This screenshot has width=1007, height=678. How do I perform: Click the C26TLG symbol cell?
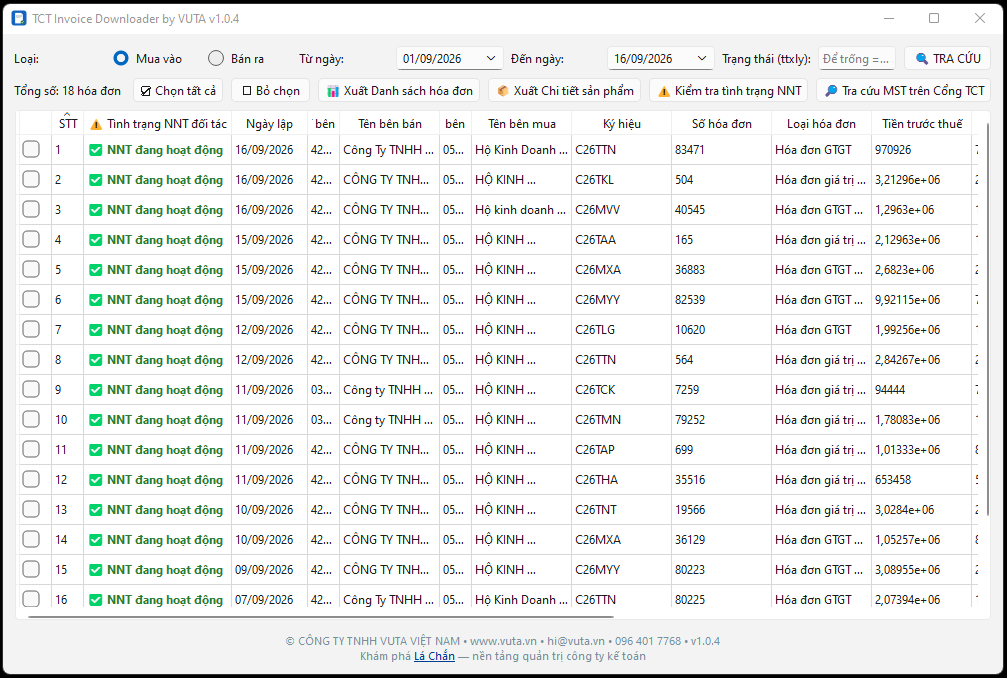click(622, 329)
